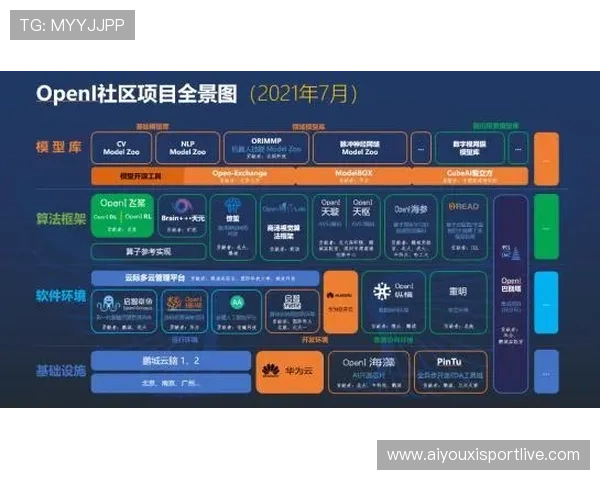Image resolution: width=600 pixels, height=480 pixels.
Task: Select the OpenI 海参 box
Action: click(411, 227)
